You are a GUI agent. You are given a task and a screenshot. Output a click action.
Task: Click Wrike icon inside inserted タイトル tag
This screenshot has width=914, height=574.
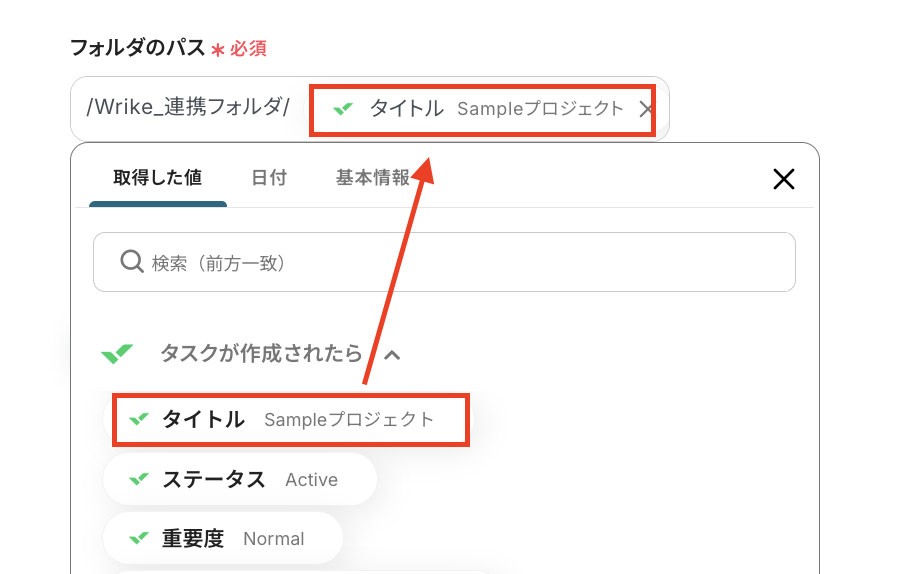[x=343, y=108]
